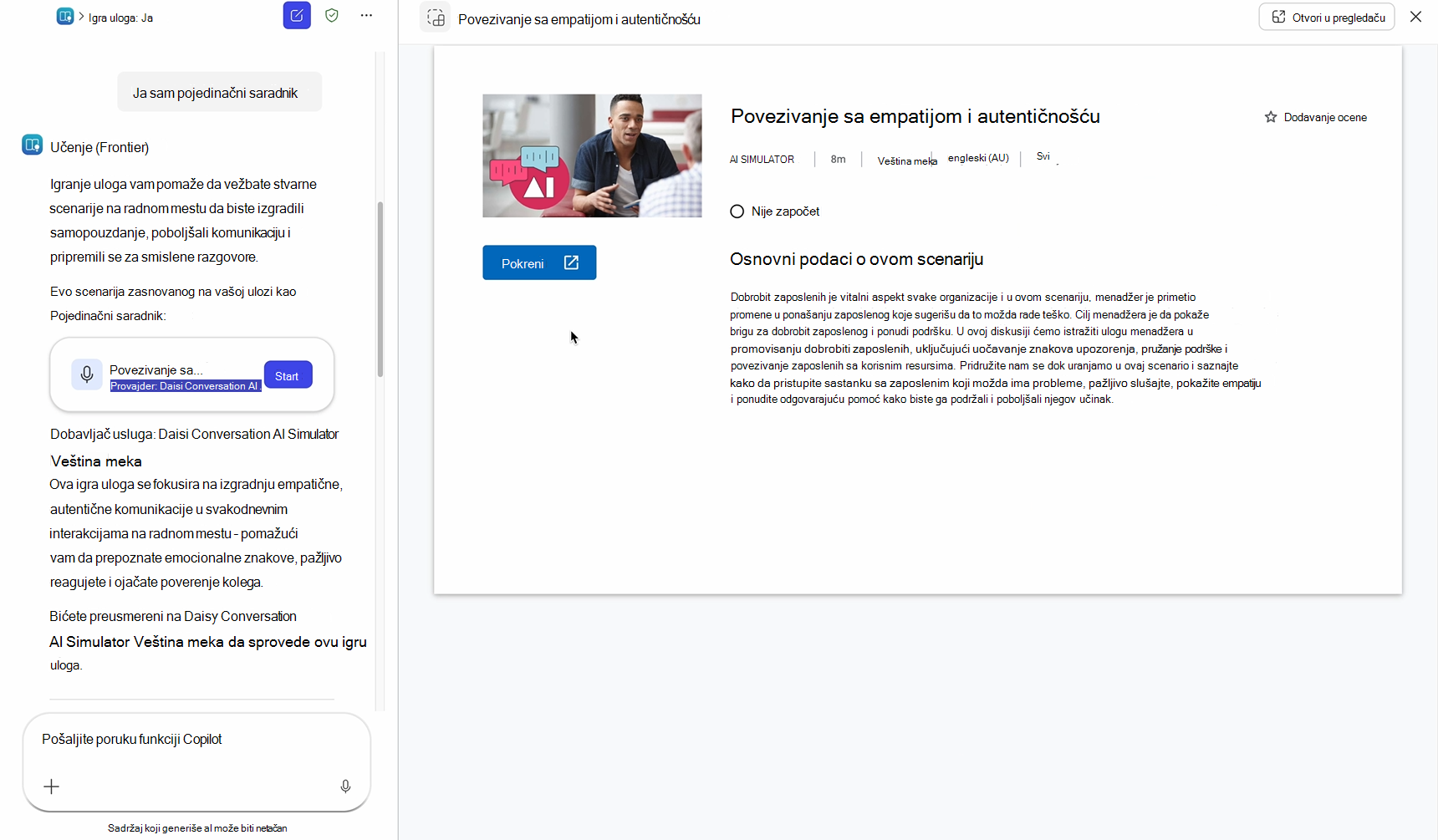Click the 'Povezivanje sa...' card title
This screenshot has width=1438, height=840.
pyautogui.click(x=156, y=369)
